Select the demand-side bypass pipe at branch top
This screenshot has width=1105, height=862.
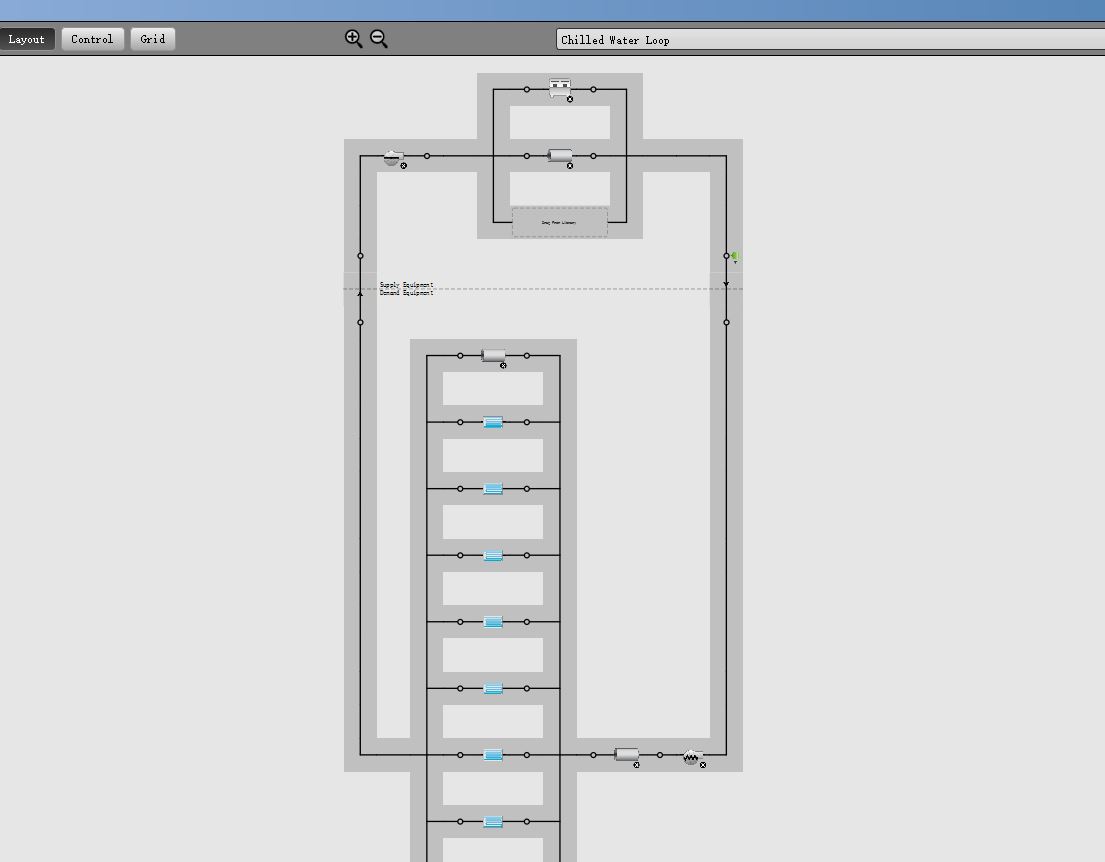(x=493, y=355)
